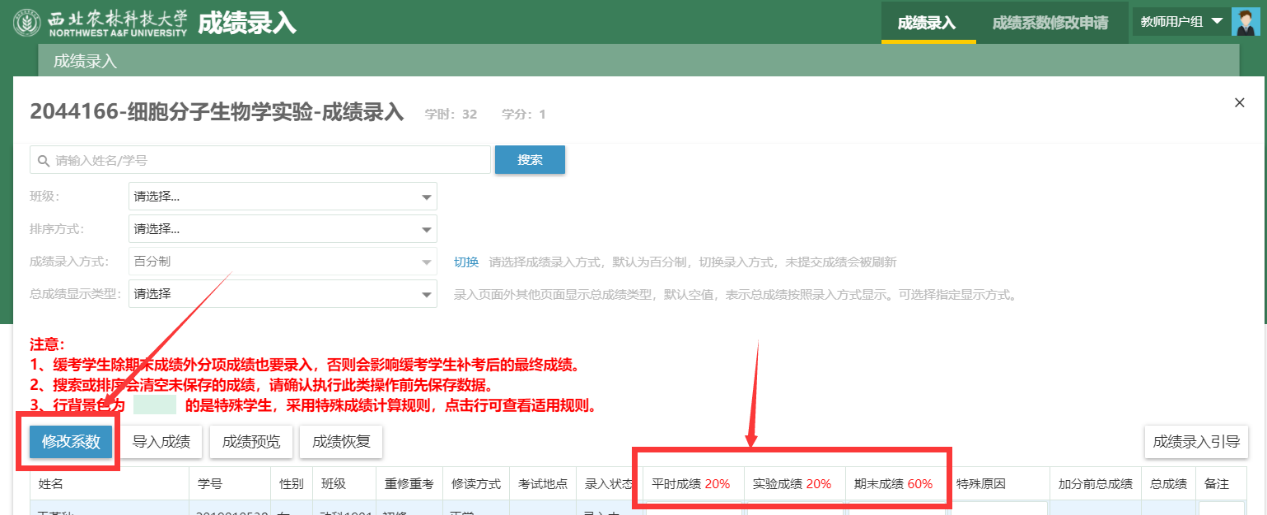This screenshot has width=1267, height=515.
Task: Click the 导入成绩 button
Action: pyautogui.click(x=162, y=442)
